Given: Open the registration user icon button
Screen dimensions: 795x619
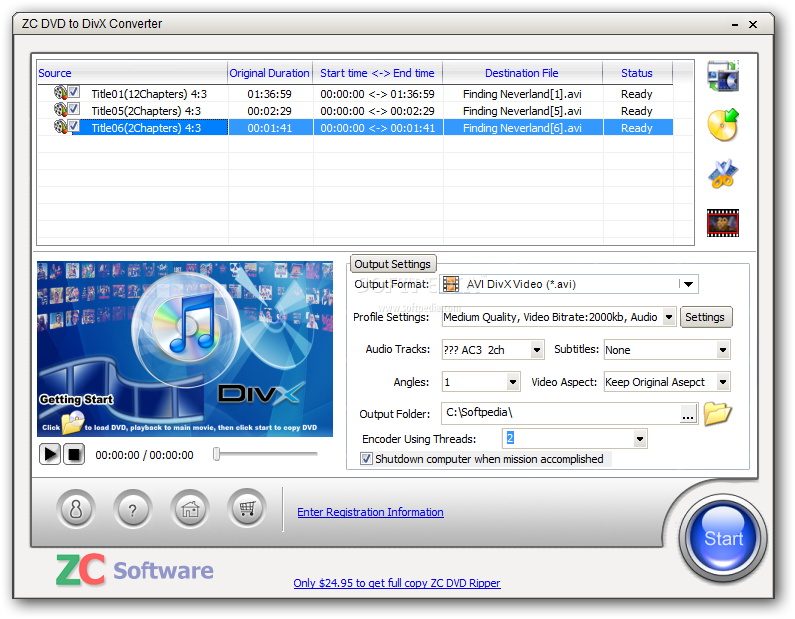Looking at the screenshot, I should (76, 509).
